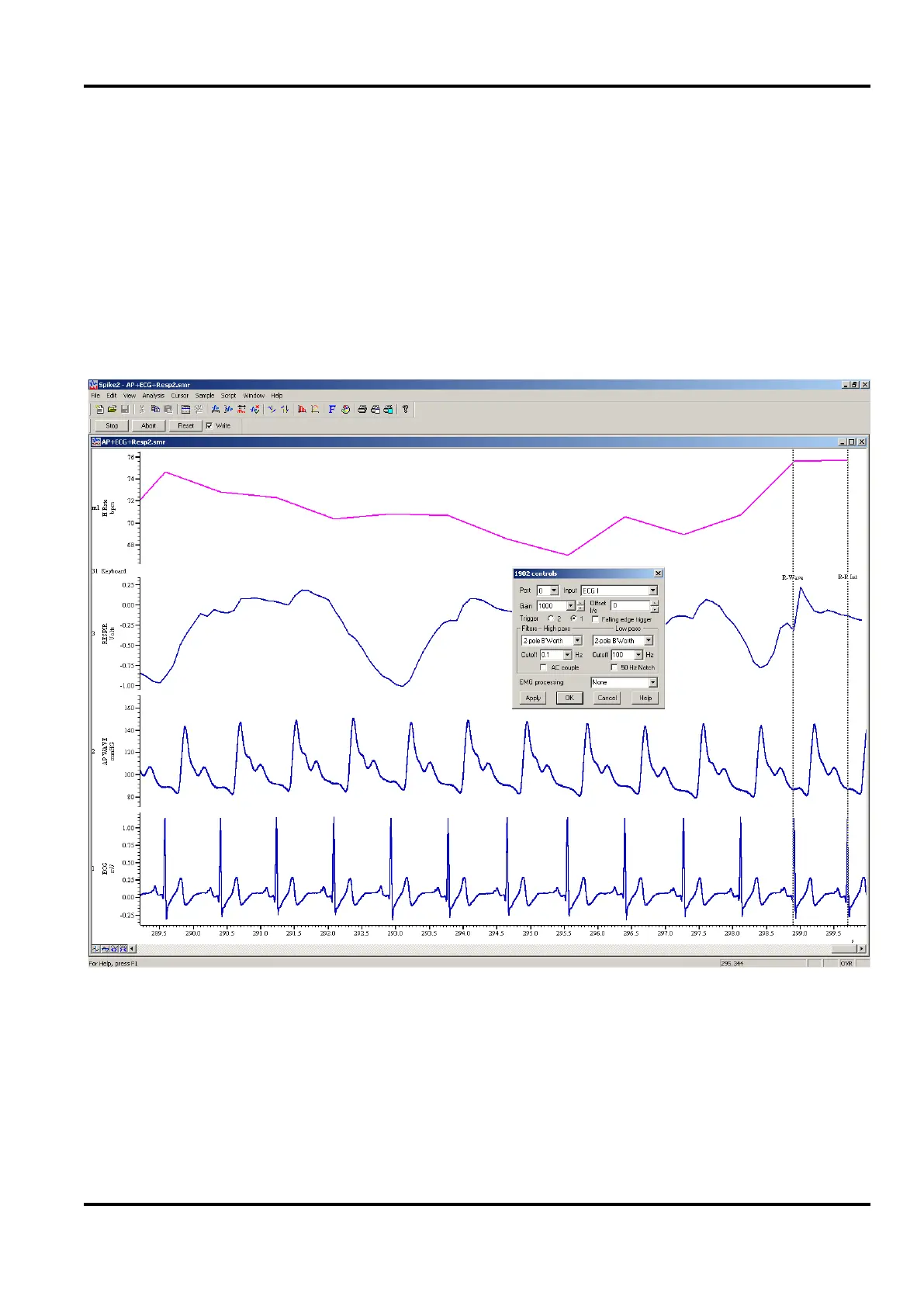Viewport: 924px width, 1306px height.
Task: Open the Script menu
Action: [228, 396]
